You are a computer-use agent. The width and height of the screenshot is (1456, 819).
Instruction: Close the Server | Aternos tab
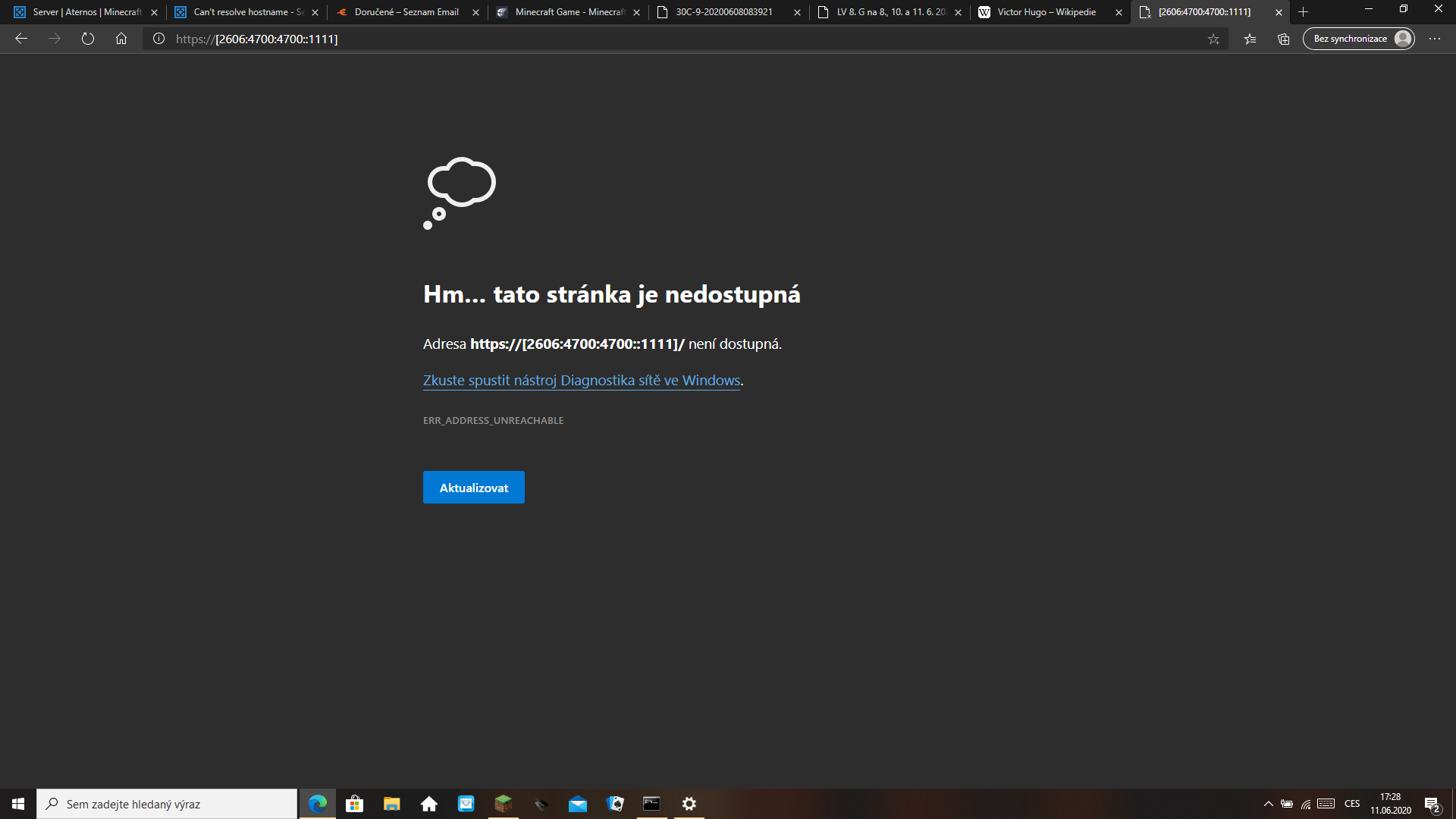click(155, 12)
